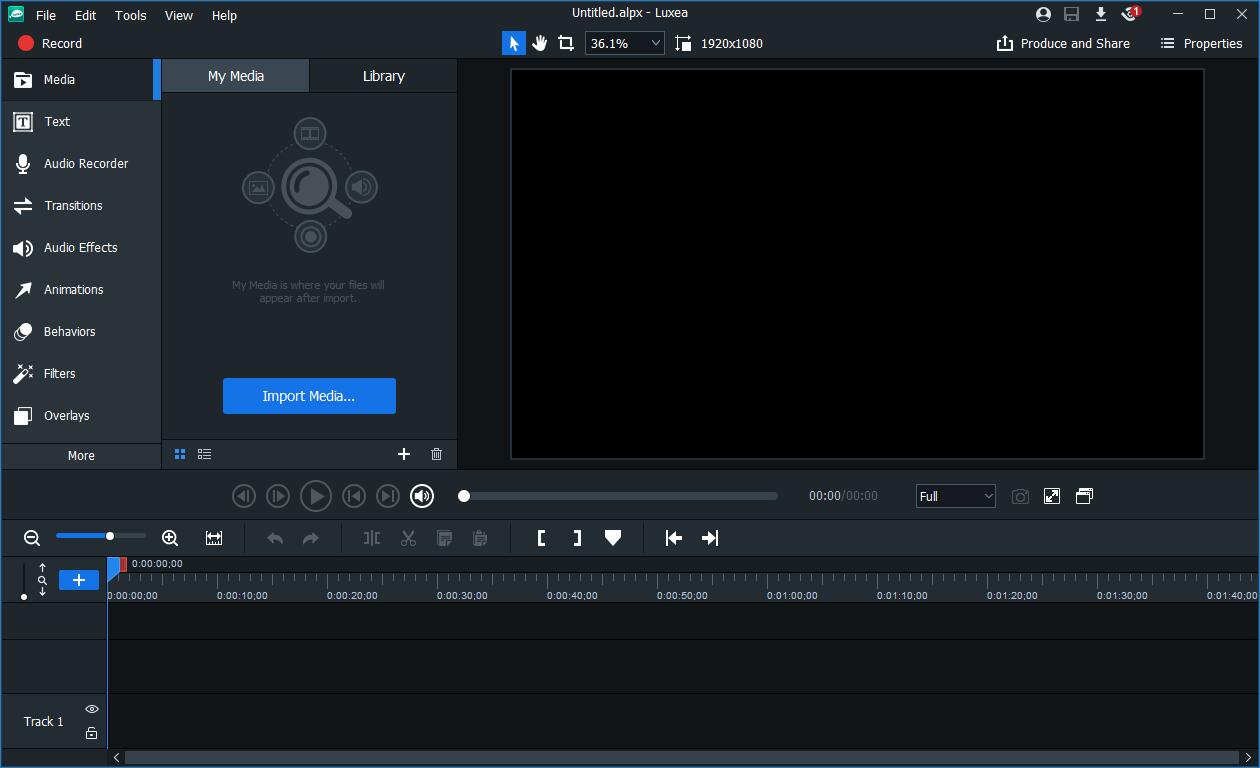
Task: Expand the sidebar with More
Action: click(81, 455)
